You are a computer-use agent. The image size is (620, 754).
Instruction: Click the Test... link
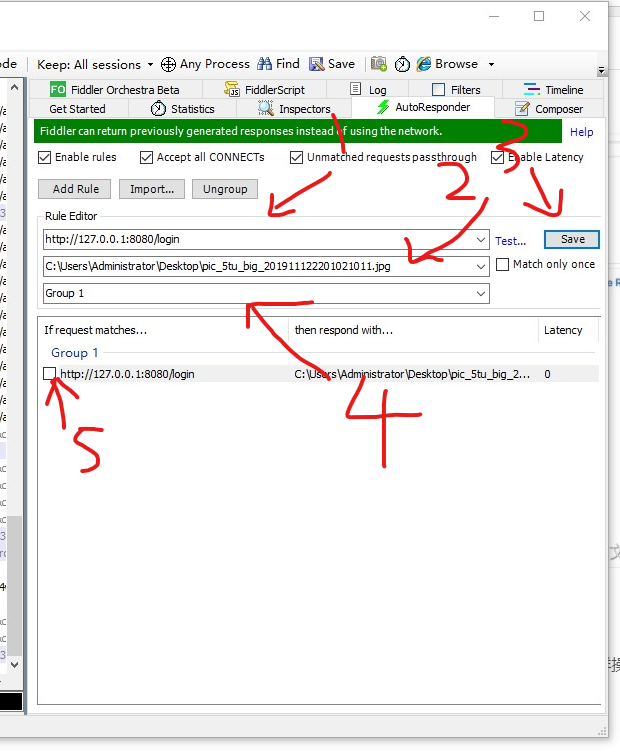tap(510, 241)
